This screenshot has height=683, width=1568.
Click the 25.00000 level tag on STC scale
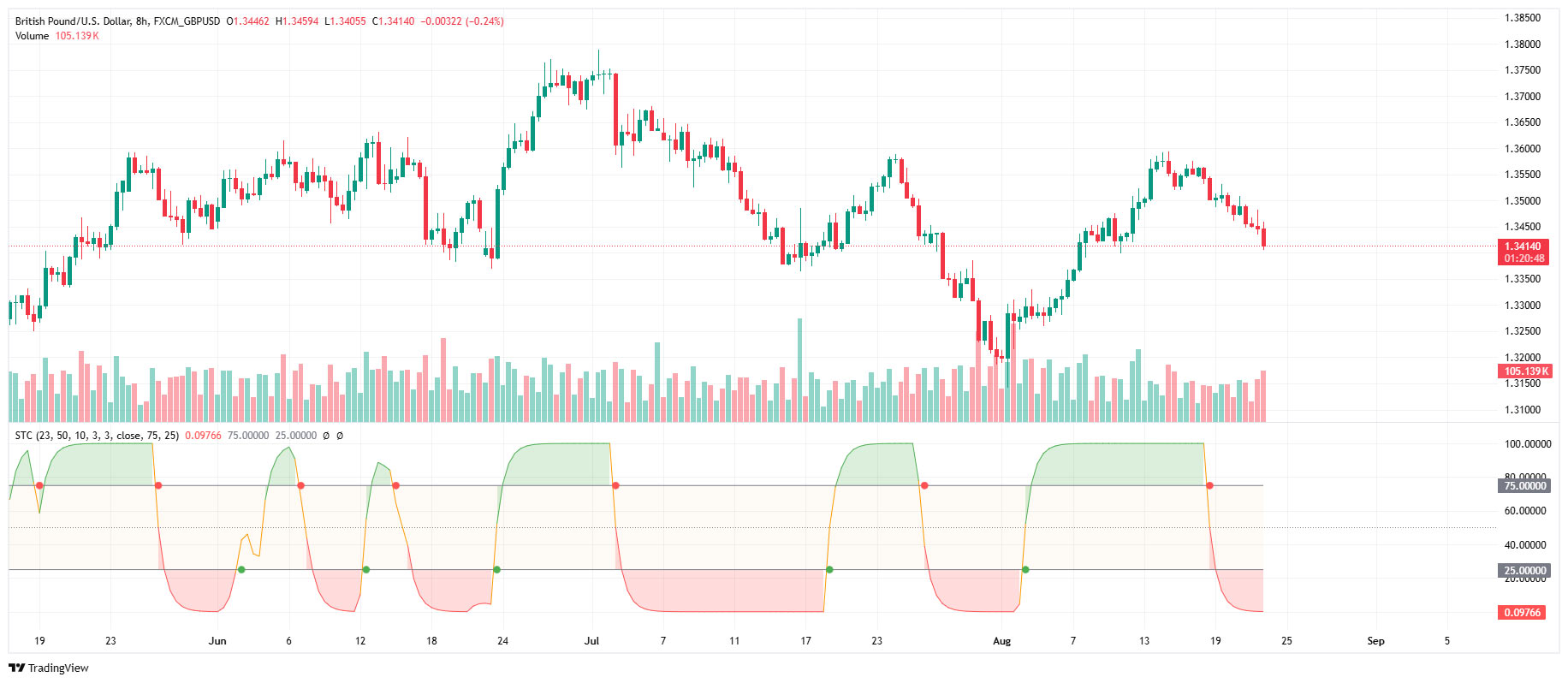click(1525, 571)
